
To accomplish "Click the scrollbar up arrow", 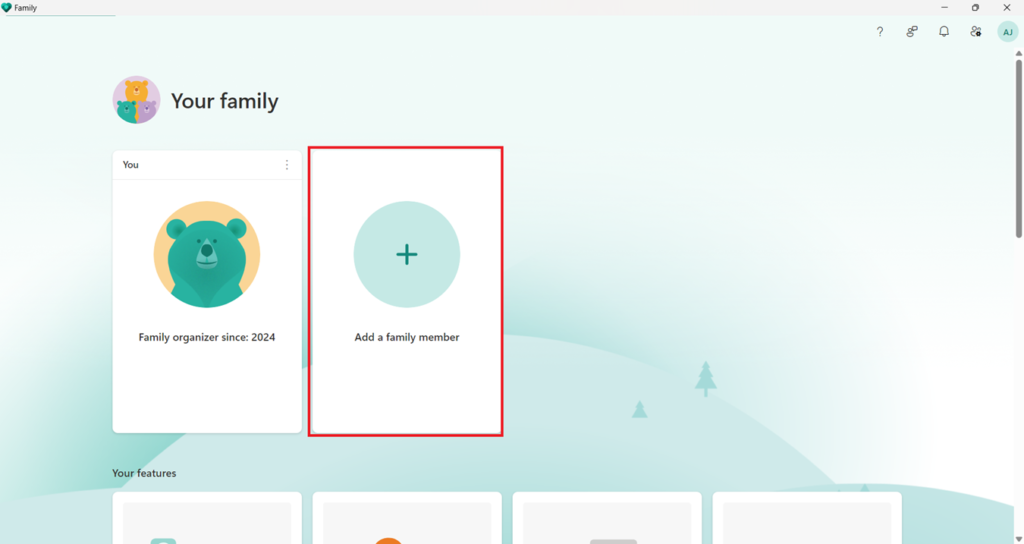I will coord(1019,54).
